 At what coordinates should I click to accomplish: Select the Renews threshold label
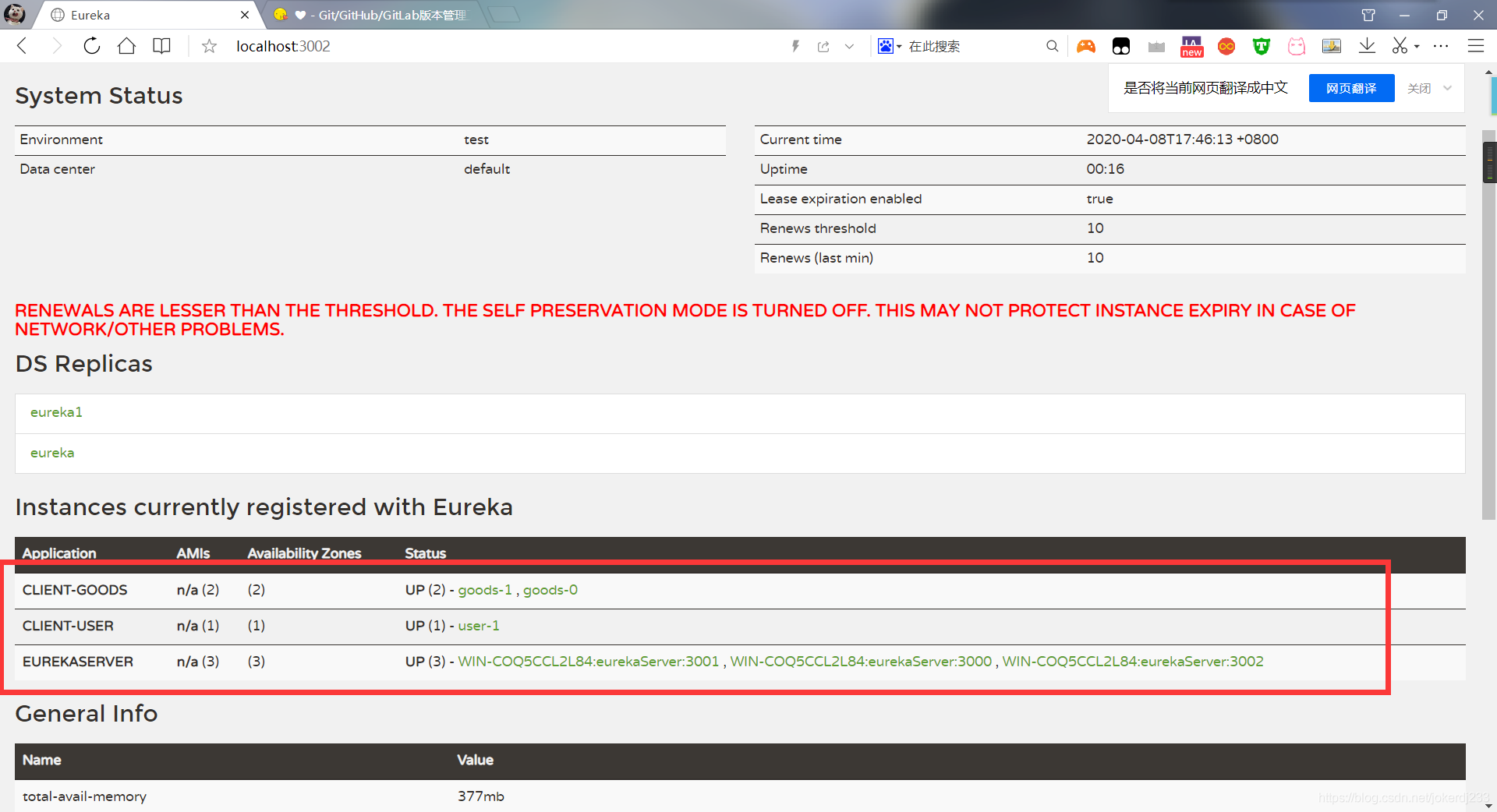point(818,228)
